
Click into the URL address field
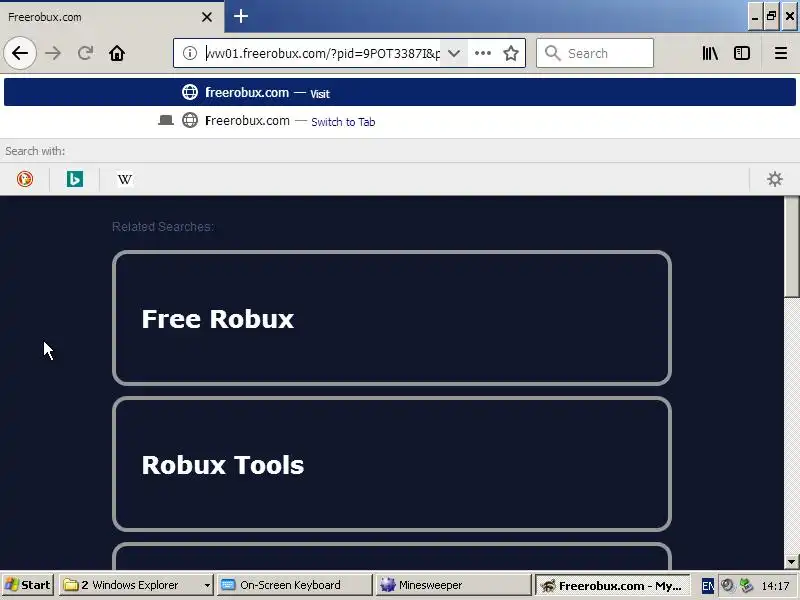pos(321,53)
